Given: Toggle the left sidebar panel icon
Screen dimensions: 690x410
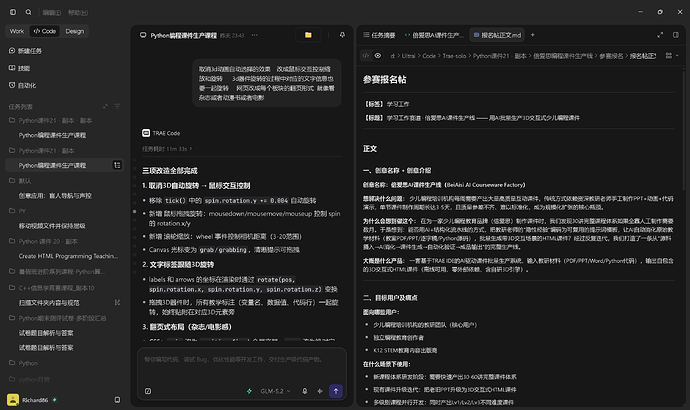Looking at the screenshot, I should coord(13,12).
